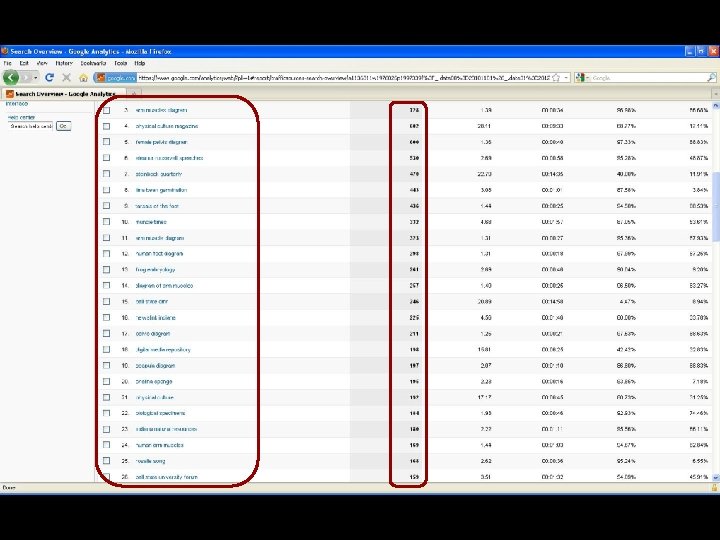
Task: Click the magnifier icon in the Google search box
Action: click(x=711, y=78)
